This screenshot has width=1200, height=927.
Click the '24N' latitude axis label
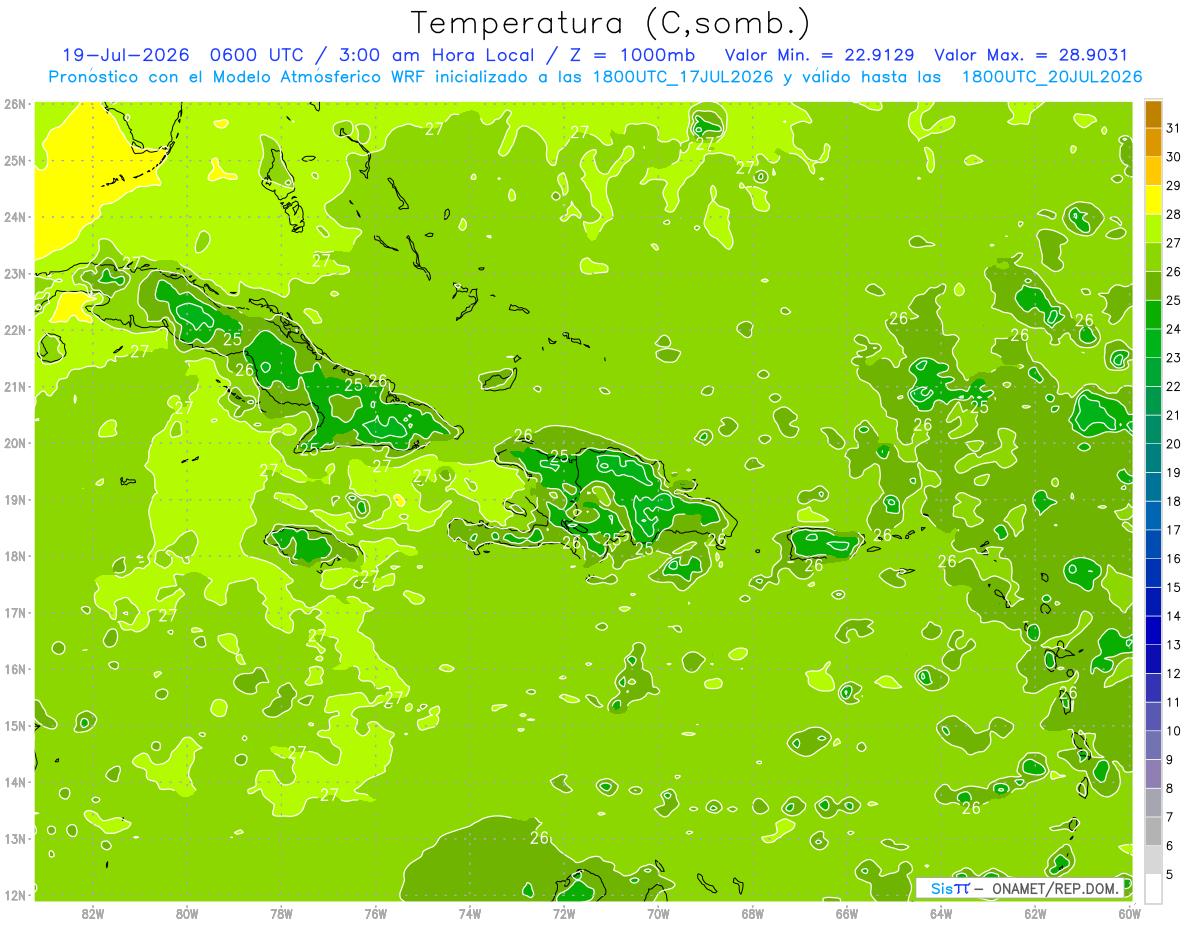[x=15, y=217]
